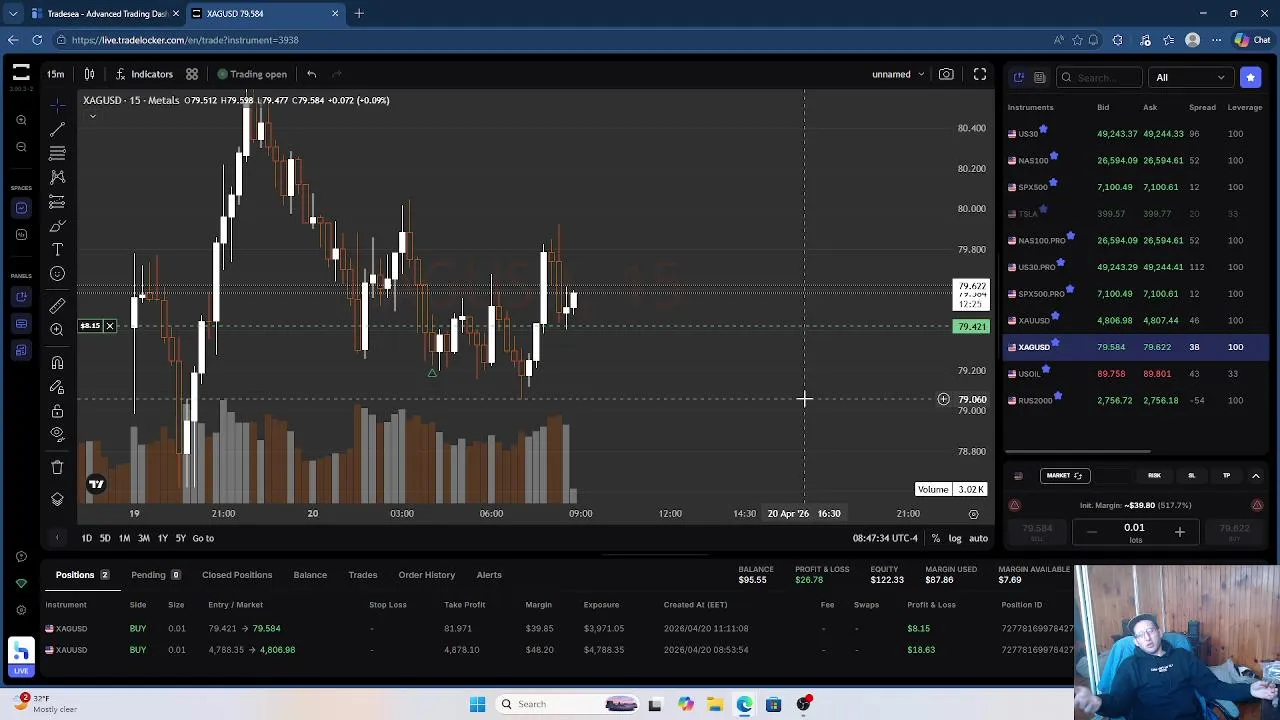Open the MARKET order type selector

(1064, 476)
